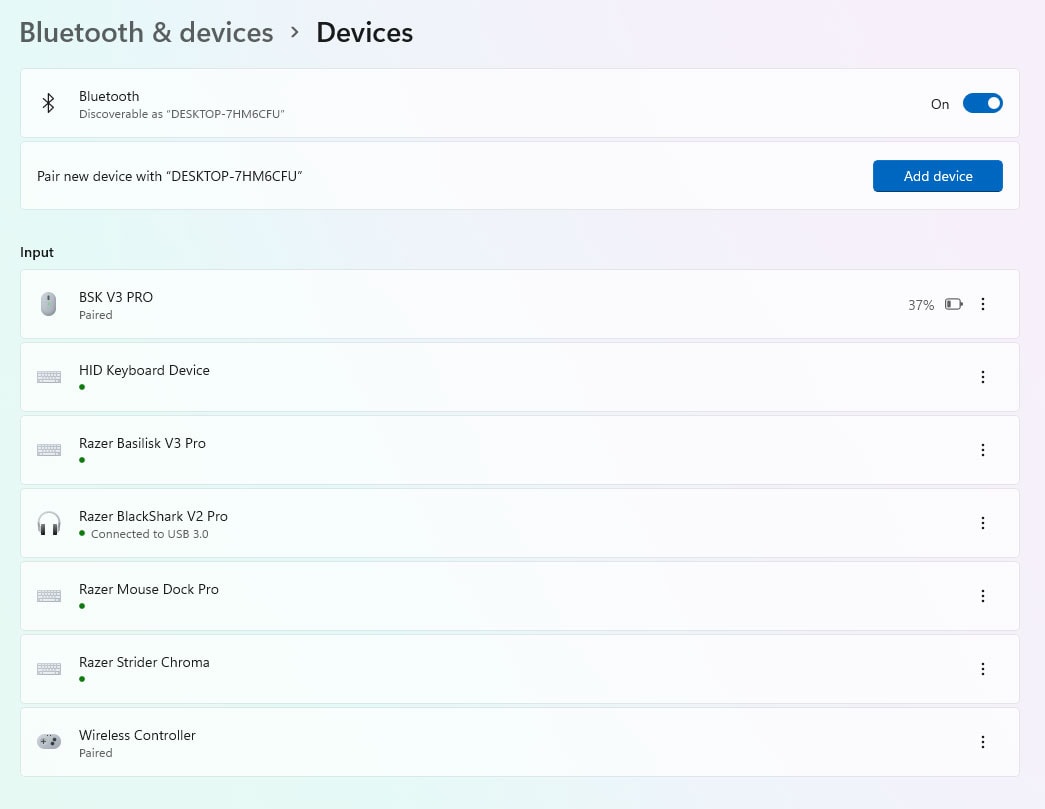1045x809 pixels.
Task: Click the BSK V3 PRO mouse icon
Action: click(48, 304)
